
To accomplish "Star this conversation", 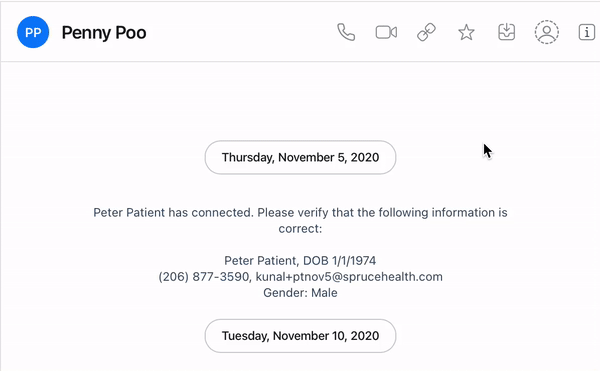I will pos(466,32).
